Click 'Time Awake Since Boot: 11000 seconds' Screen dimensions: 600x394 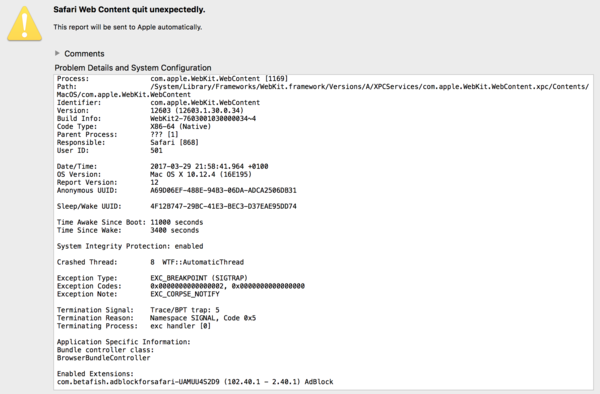click(x=130, y=222)
